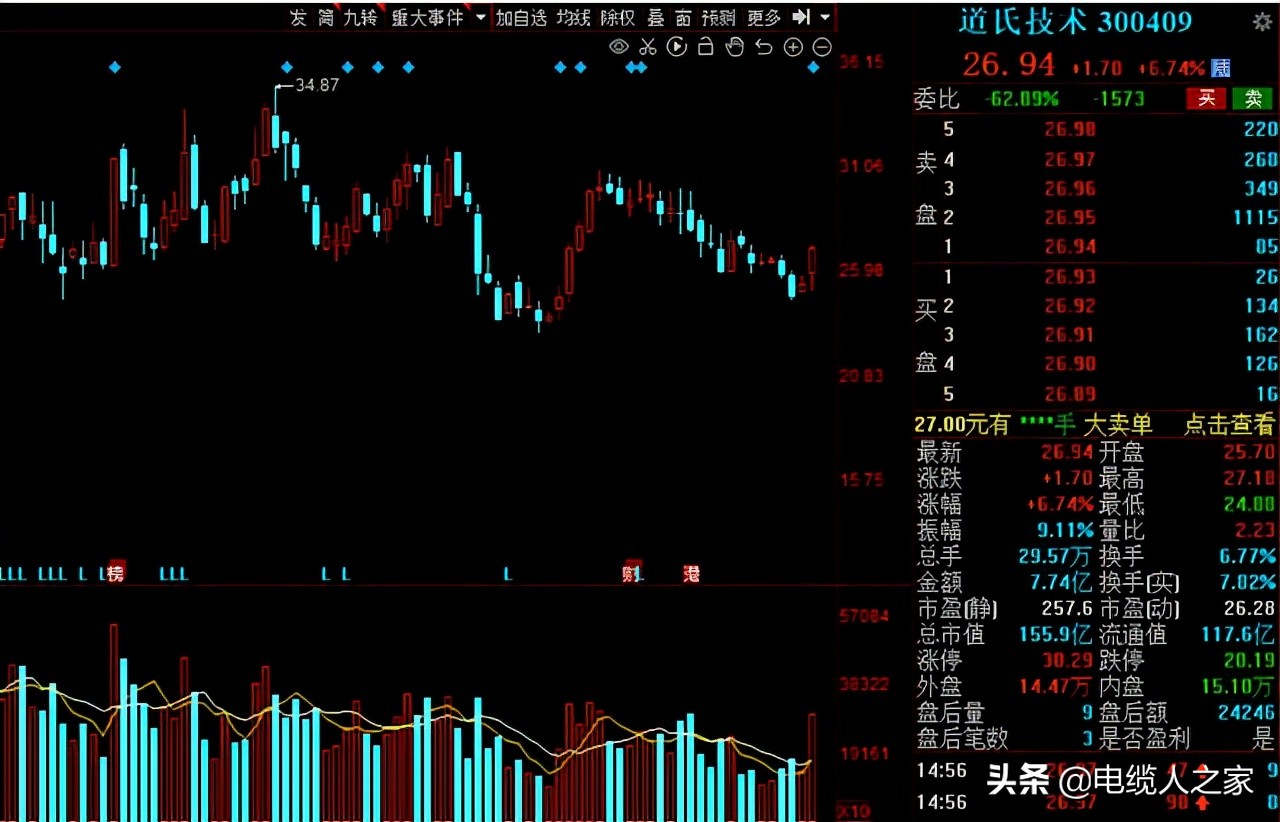Open the 更多 more options menu
Screen dimensions: 1280x822
click(764, 17)
